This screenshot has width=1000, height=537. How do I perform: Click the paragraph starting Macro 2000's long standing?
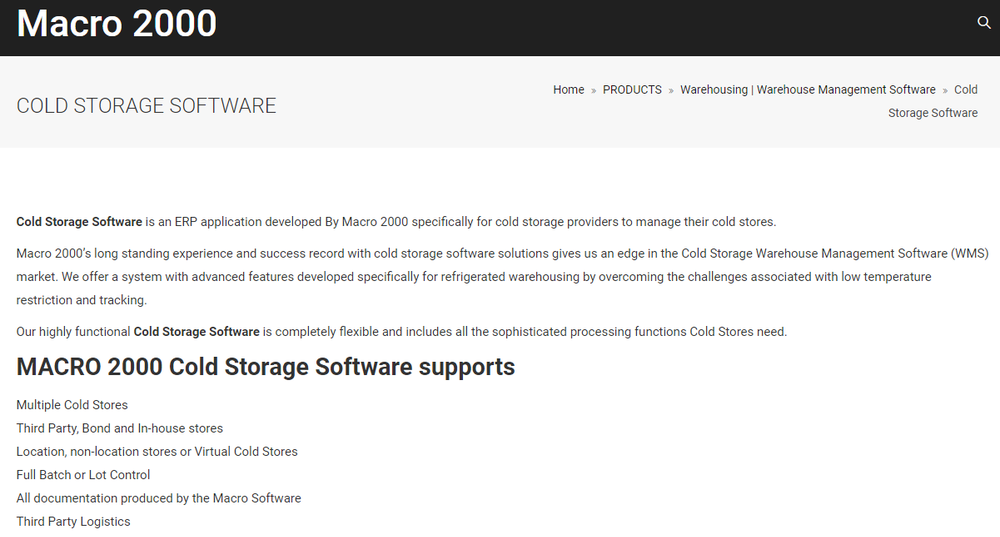pyautogui.click(x=503, y=277)
